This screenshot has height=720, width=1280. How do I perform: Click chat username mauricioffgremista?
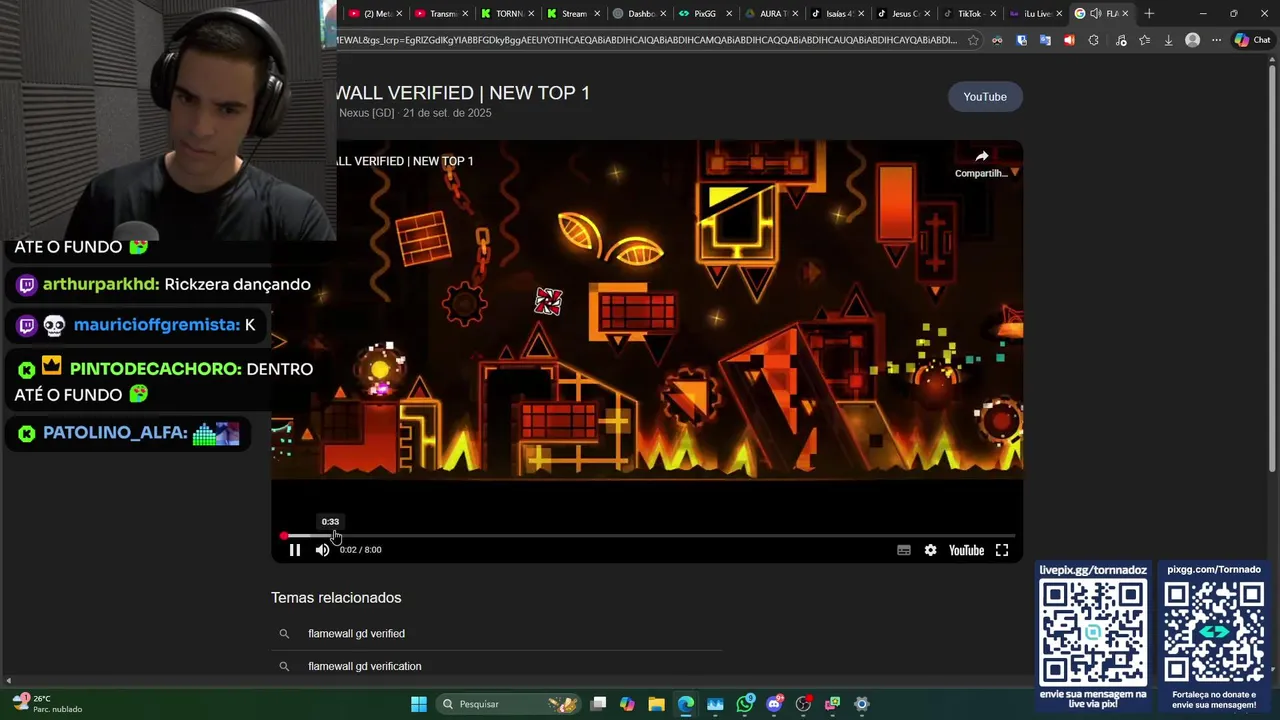point(157,325)
